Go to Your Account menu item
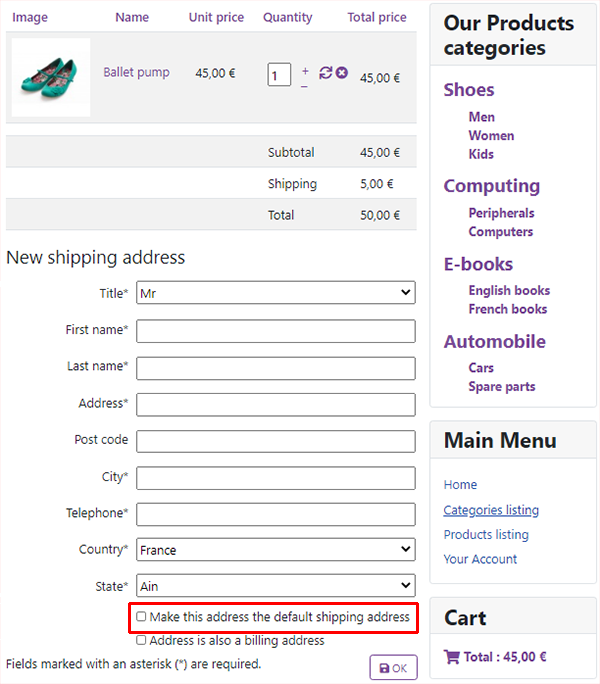The image size is (600, 684). [480, 559]
